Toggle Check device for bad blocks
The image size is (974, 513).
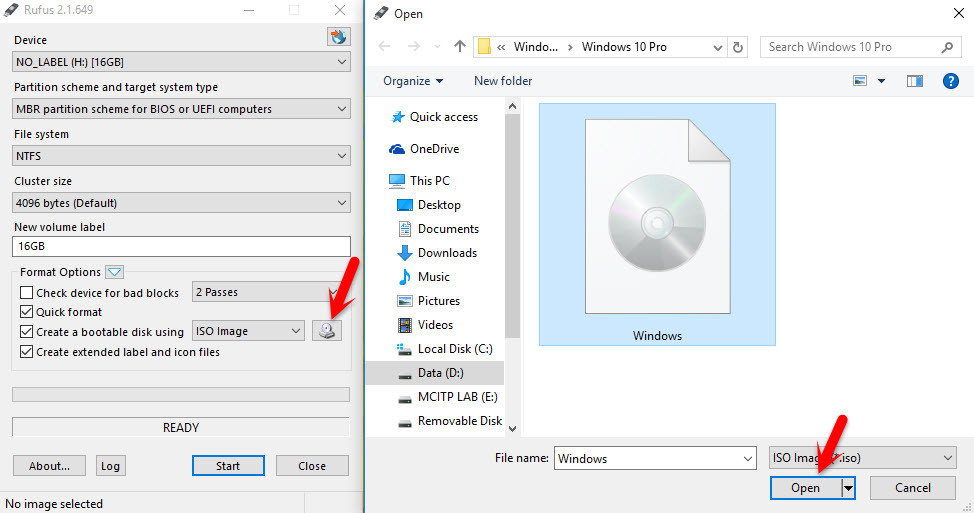27,293
